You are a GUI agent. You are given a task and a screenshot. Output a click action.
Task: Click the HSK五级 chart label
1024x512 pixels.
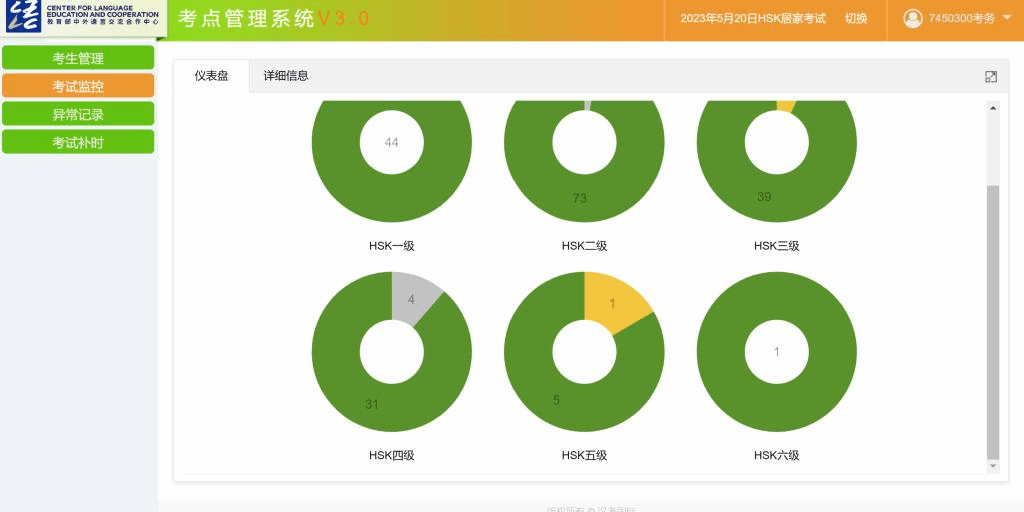point(584,456)
